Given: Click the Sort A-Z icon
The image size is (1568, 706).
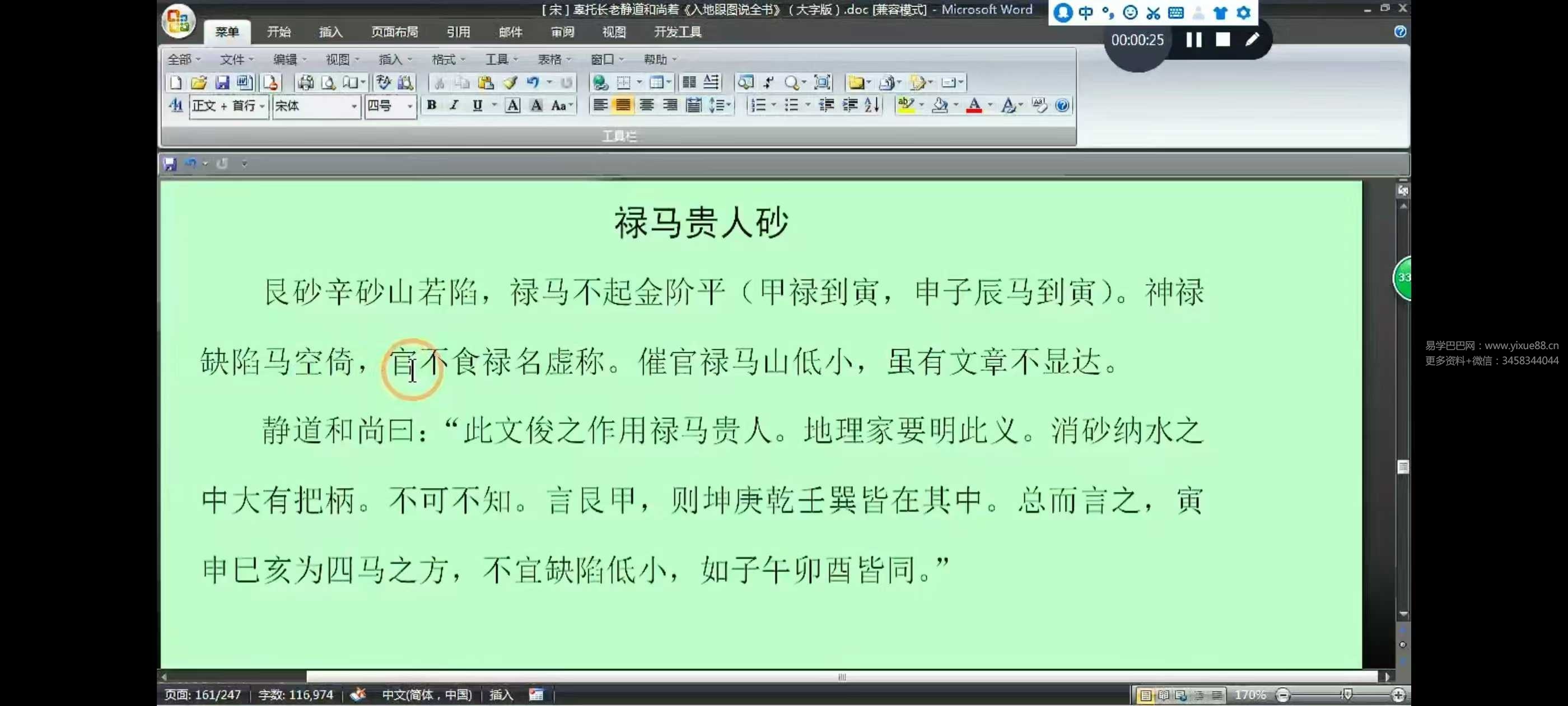Looking at the screenshot, I should click(x=872, y=105).
